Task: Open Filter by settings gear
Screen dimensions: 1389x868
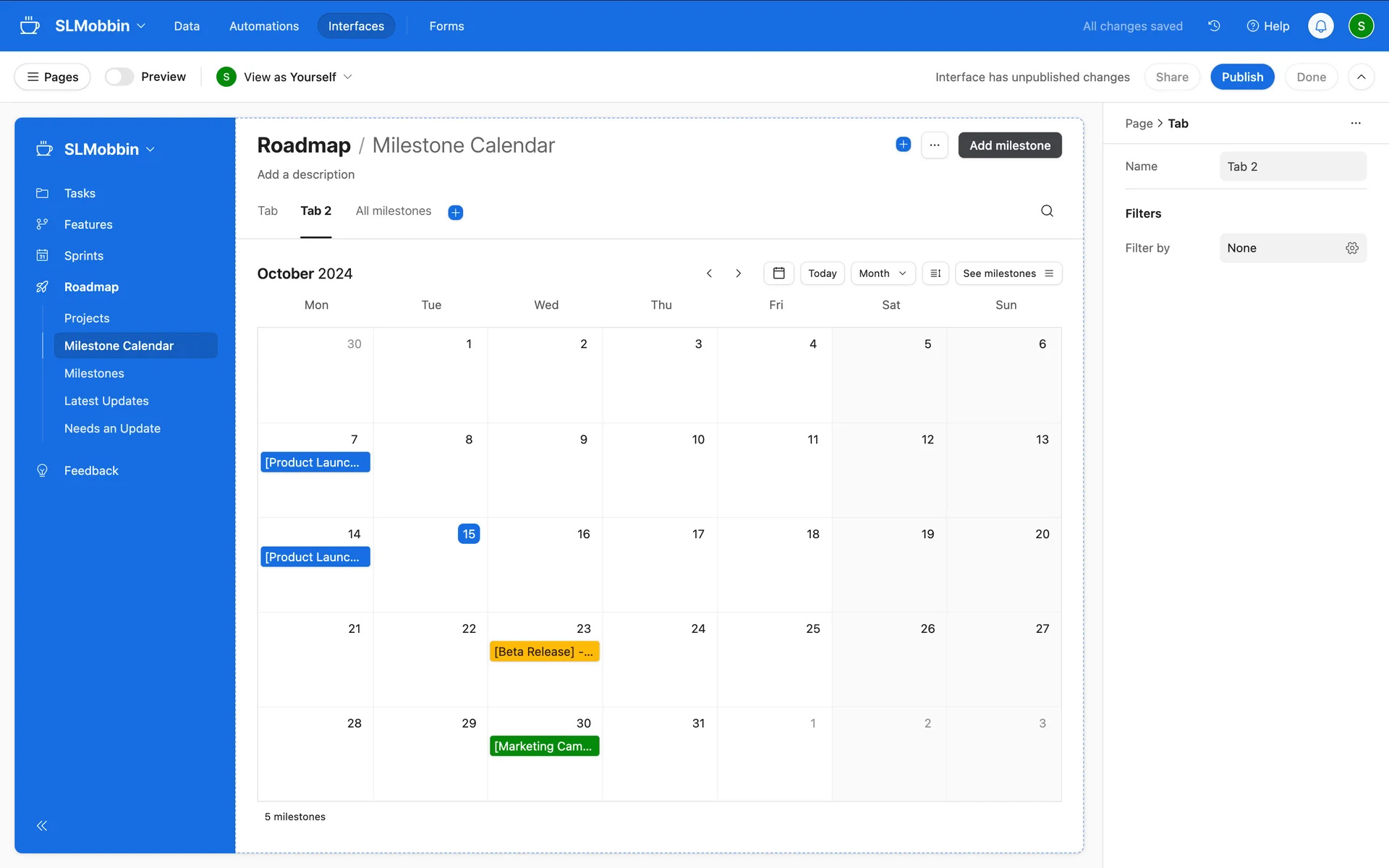Action: click(1351, 248)
